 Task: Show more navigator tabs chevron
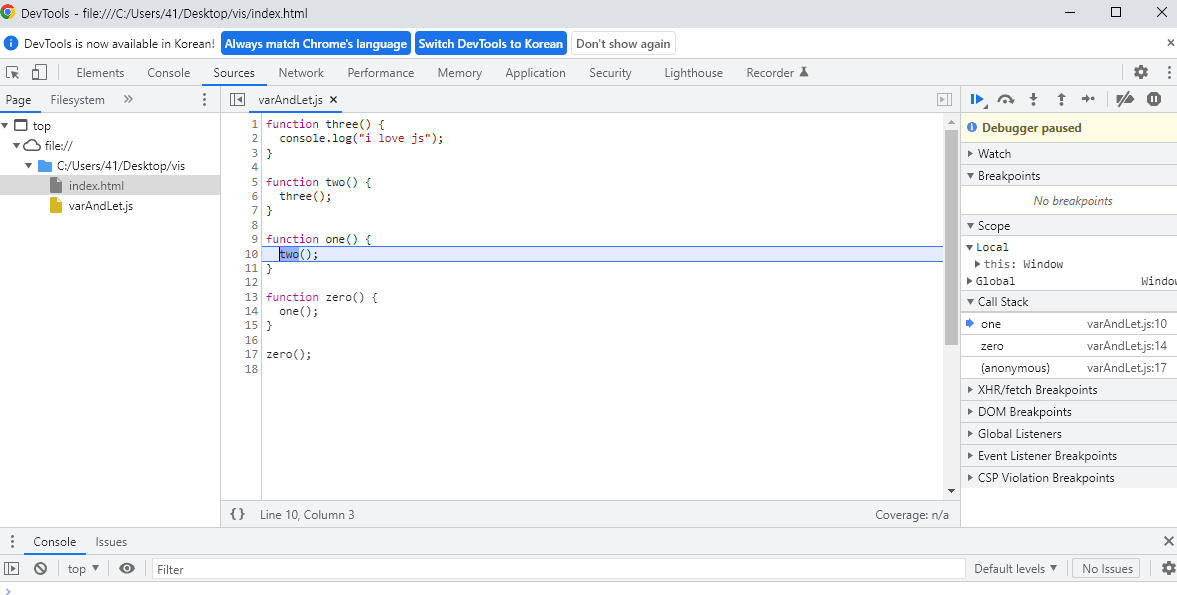(128, 99)
